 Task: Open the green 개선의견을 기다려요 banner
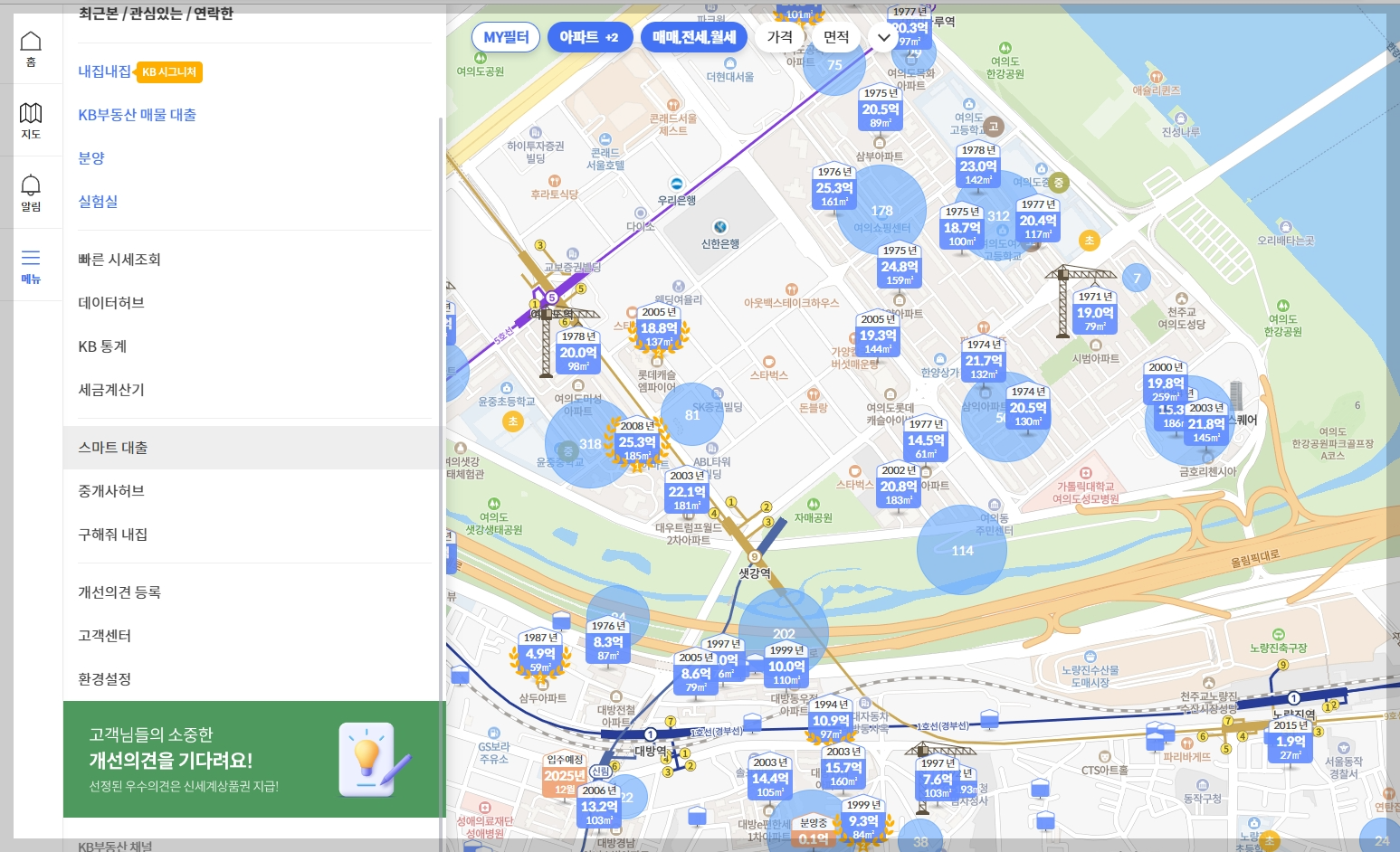pos(254,759)
